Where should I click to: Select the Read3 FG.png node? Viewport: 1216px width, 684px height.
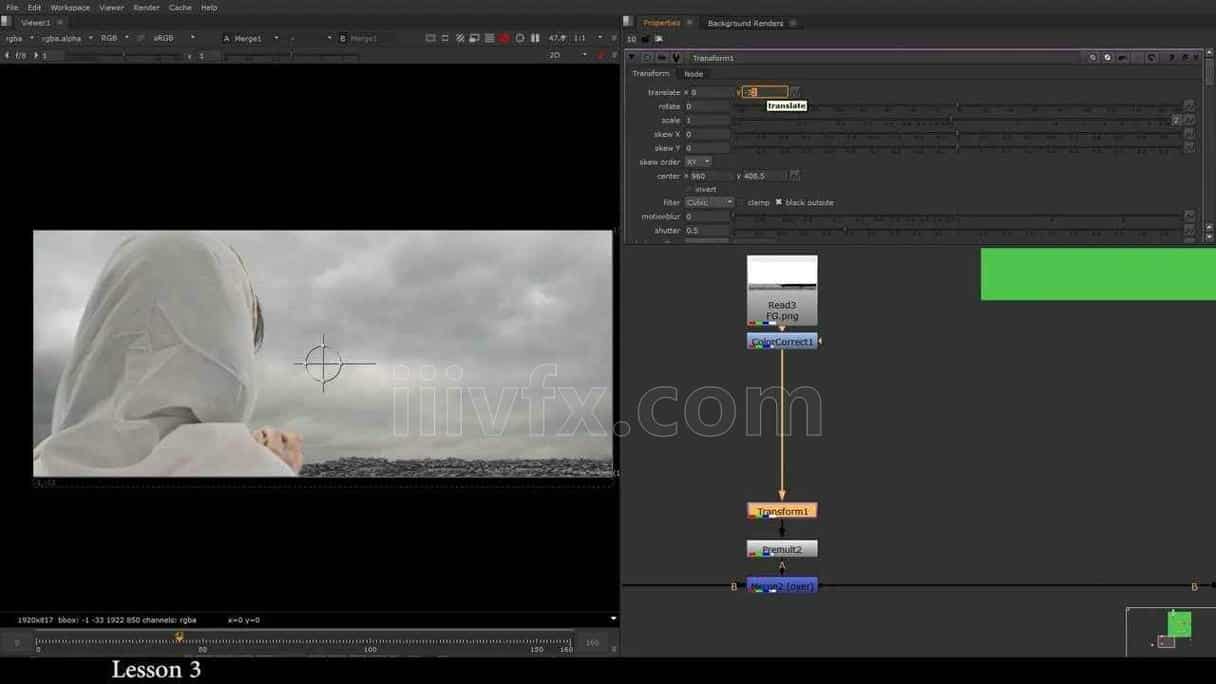[782, 290]
